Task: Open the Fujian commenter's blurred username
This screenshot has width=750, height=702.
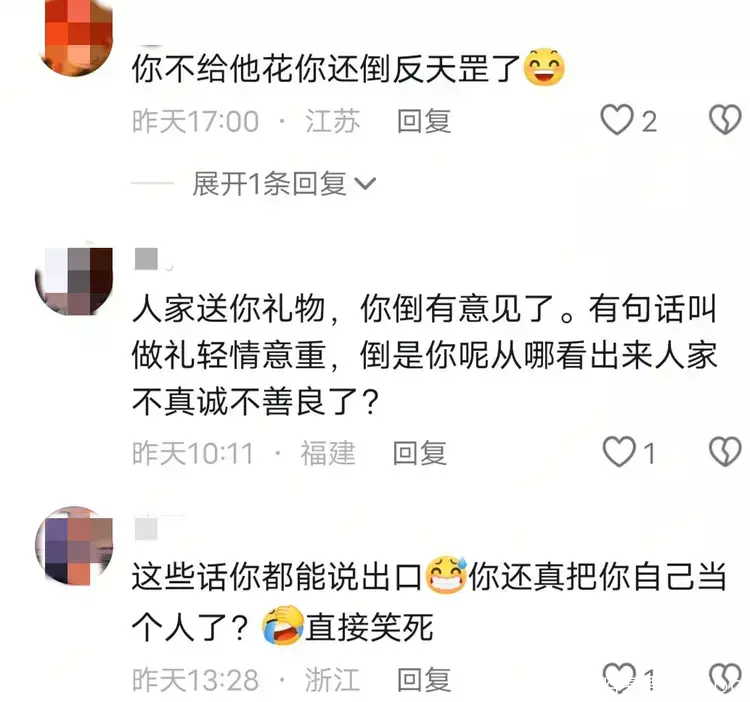Action: (x=146, y=259)
